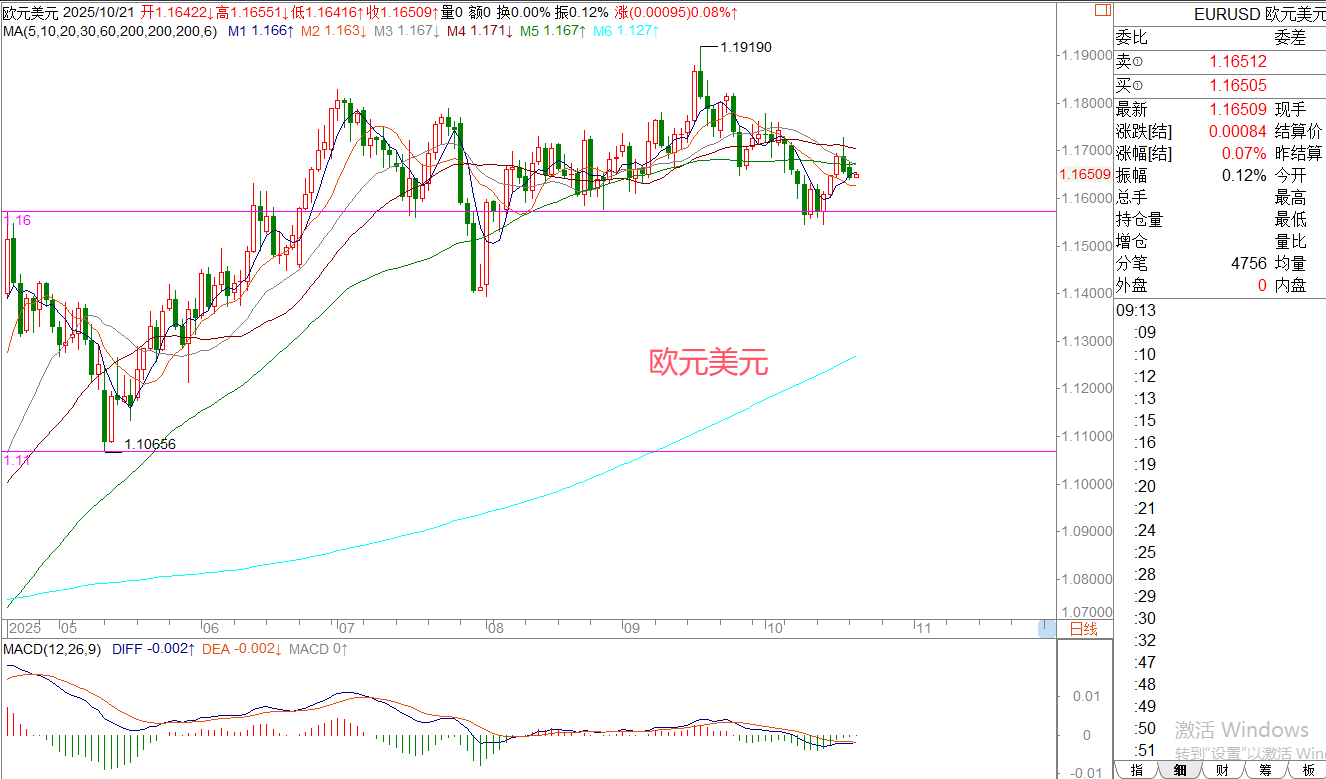Click the circled marker next to 买 label
Image resolution: width=1326 pixels, height=779 pixels.
coord(1136,86)
